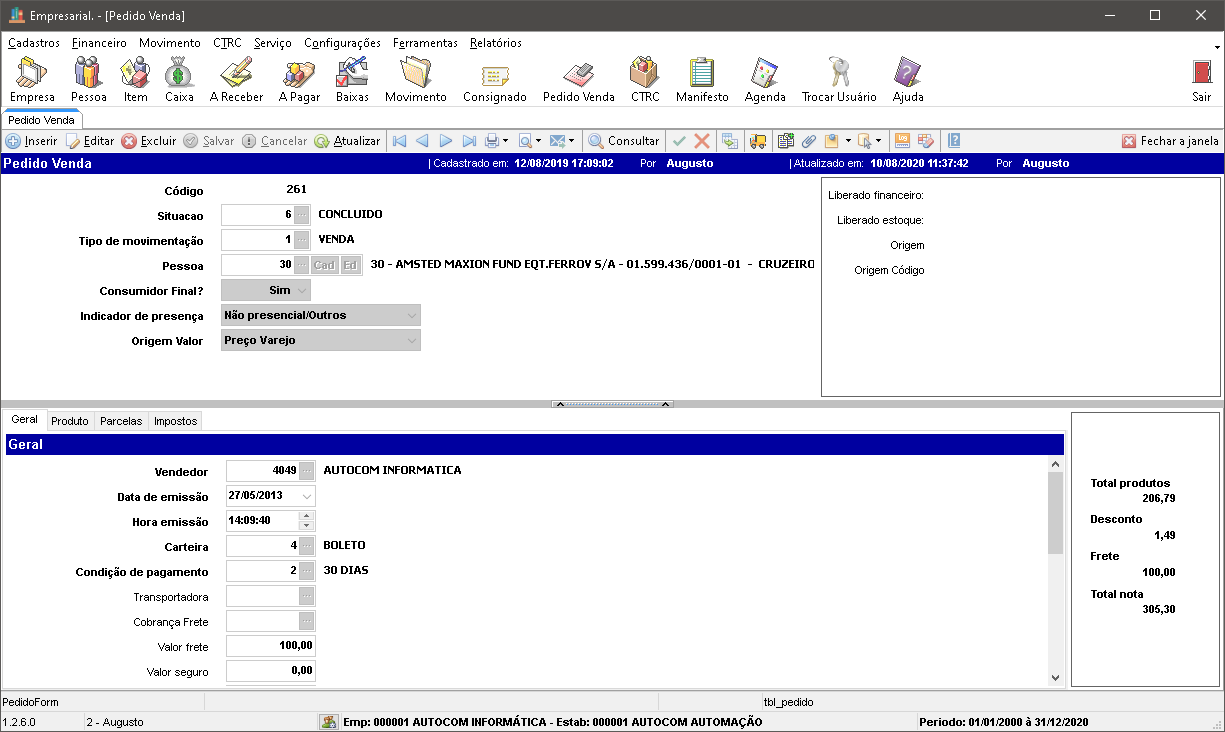Expand the Consumidor Final dropdown
This screenshot has width=1225, height=732.
pos(303,290)
